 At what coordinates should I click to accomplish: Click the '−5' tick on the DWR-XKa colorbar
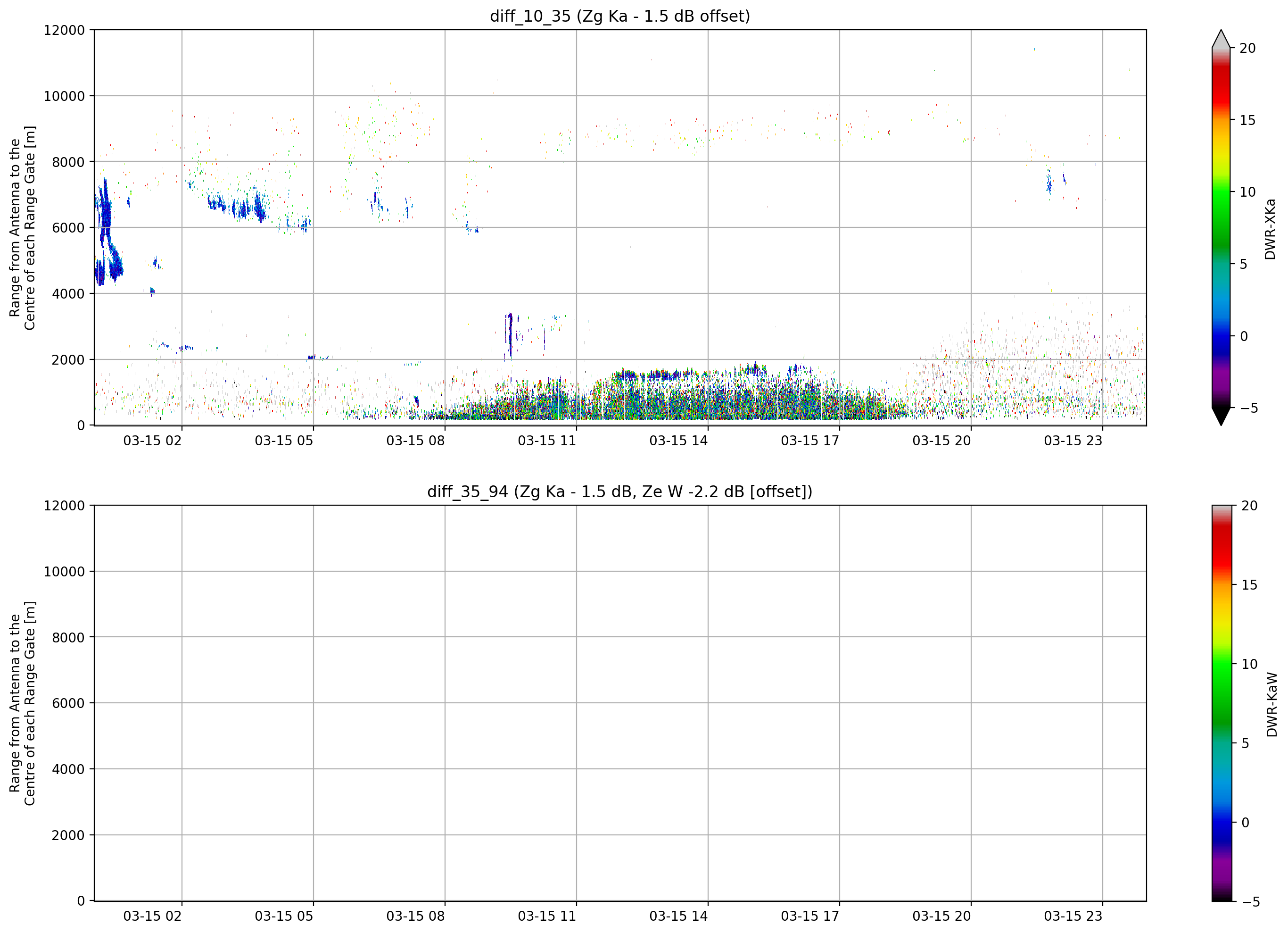point(1248,408)
